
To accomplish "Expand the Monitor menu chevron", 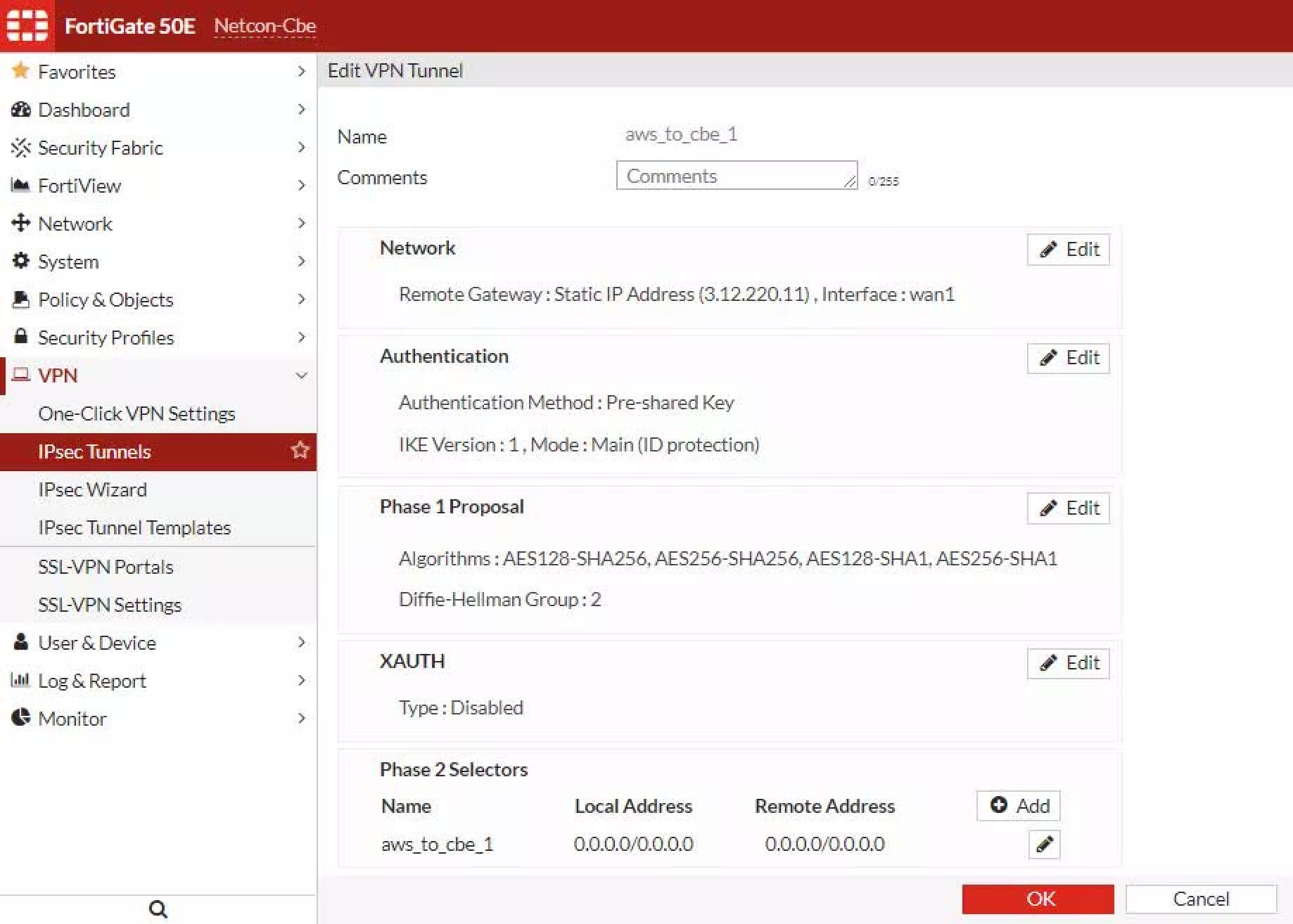I will pos(301,718).
